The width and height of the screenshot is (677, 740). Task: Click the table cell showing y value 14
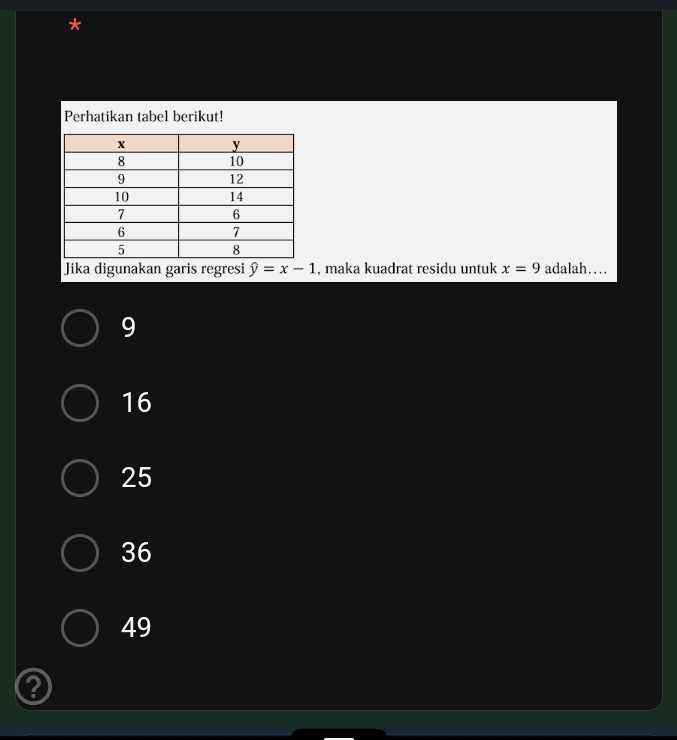(x=236, y=196)
